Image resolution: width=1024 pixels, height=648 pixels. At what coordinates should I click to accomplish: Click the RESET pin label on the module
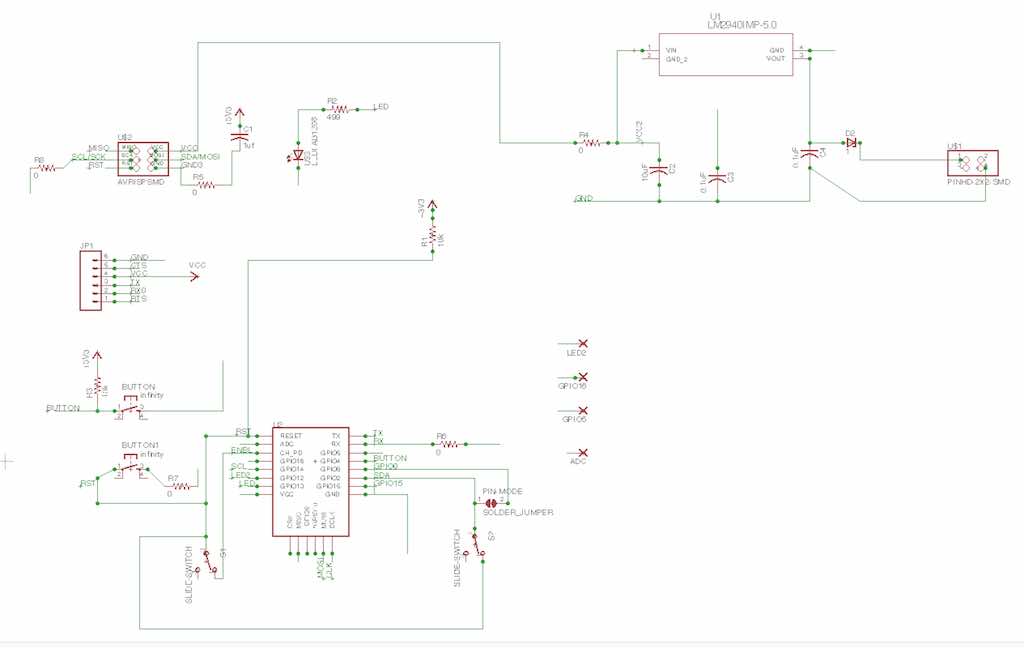(291, 436)
